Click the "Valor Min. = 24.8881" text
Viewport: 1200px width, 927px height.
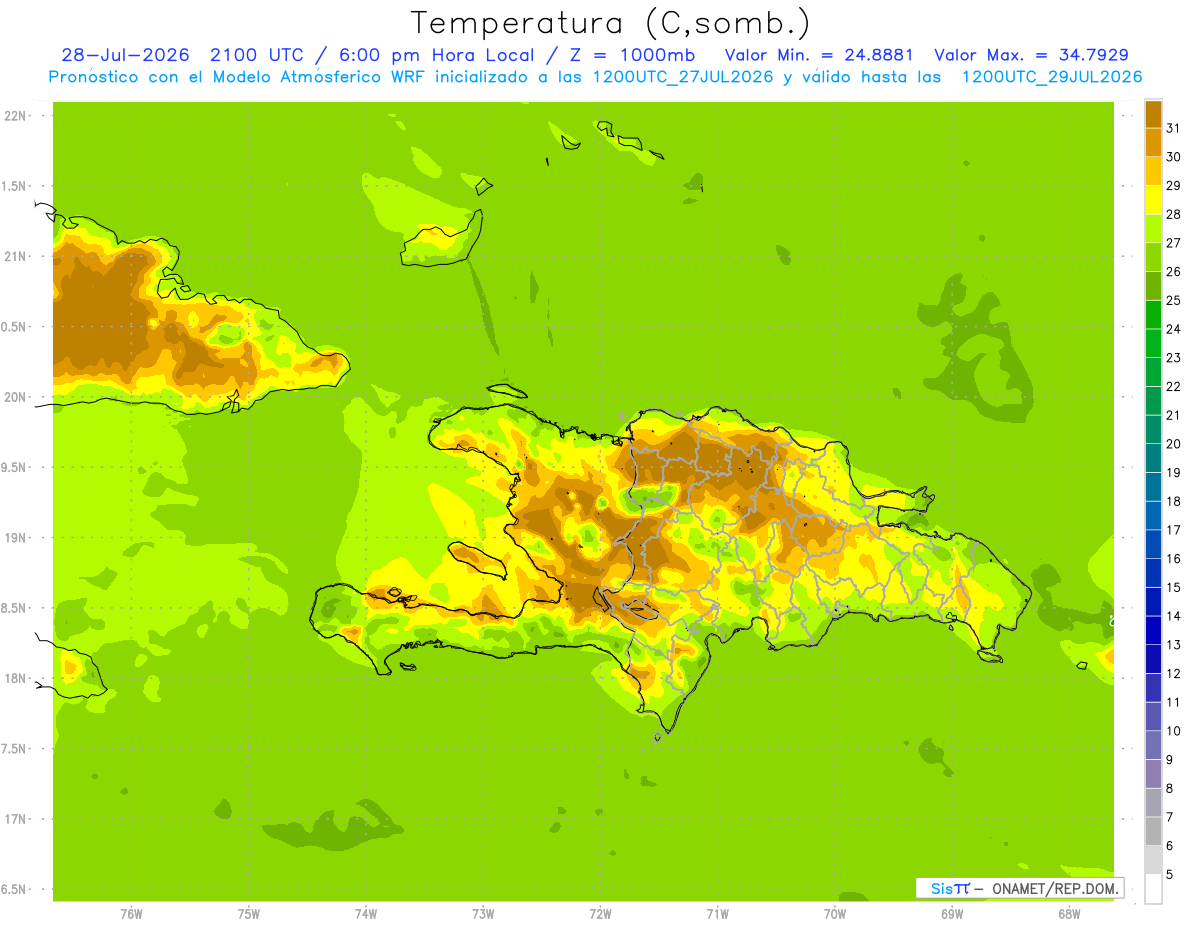[x=819, y=55]
